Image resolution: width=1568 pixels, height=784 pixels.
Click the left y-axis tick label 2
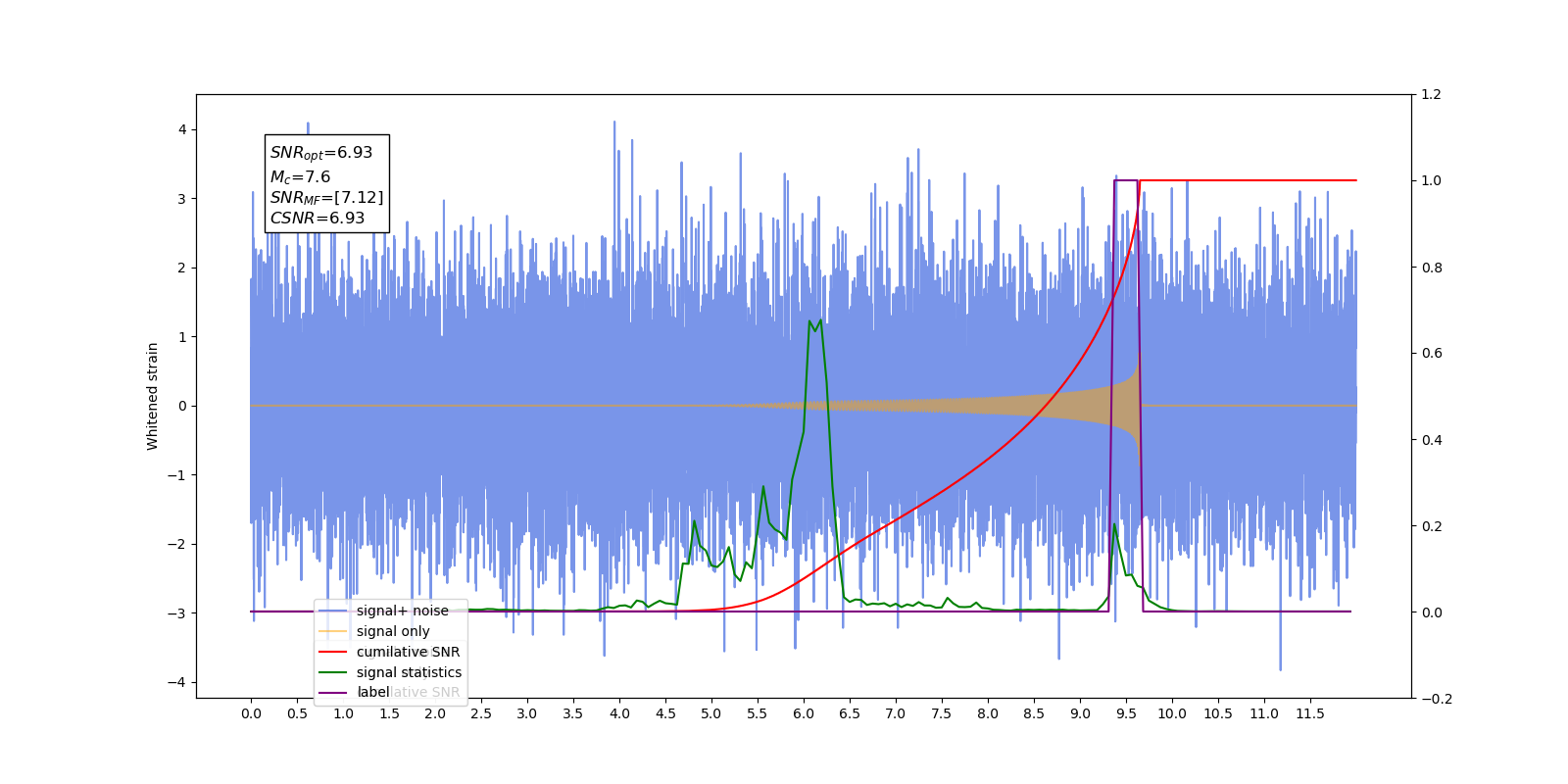click(x=182, y=268)
